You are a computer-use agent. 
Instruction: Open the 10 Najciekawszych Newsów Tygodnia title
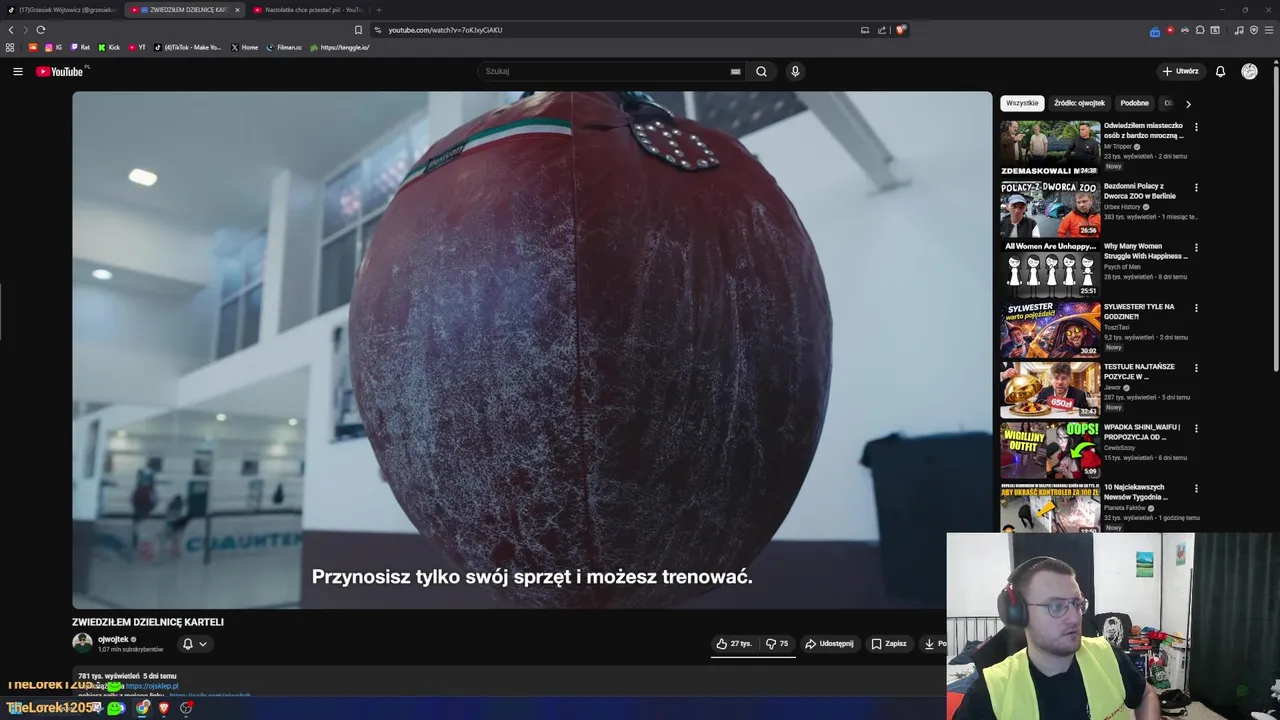(1137, 492)
